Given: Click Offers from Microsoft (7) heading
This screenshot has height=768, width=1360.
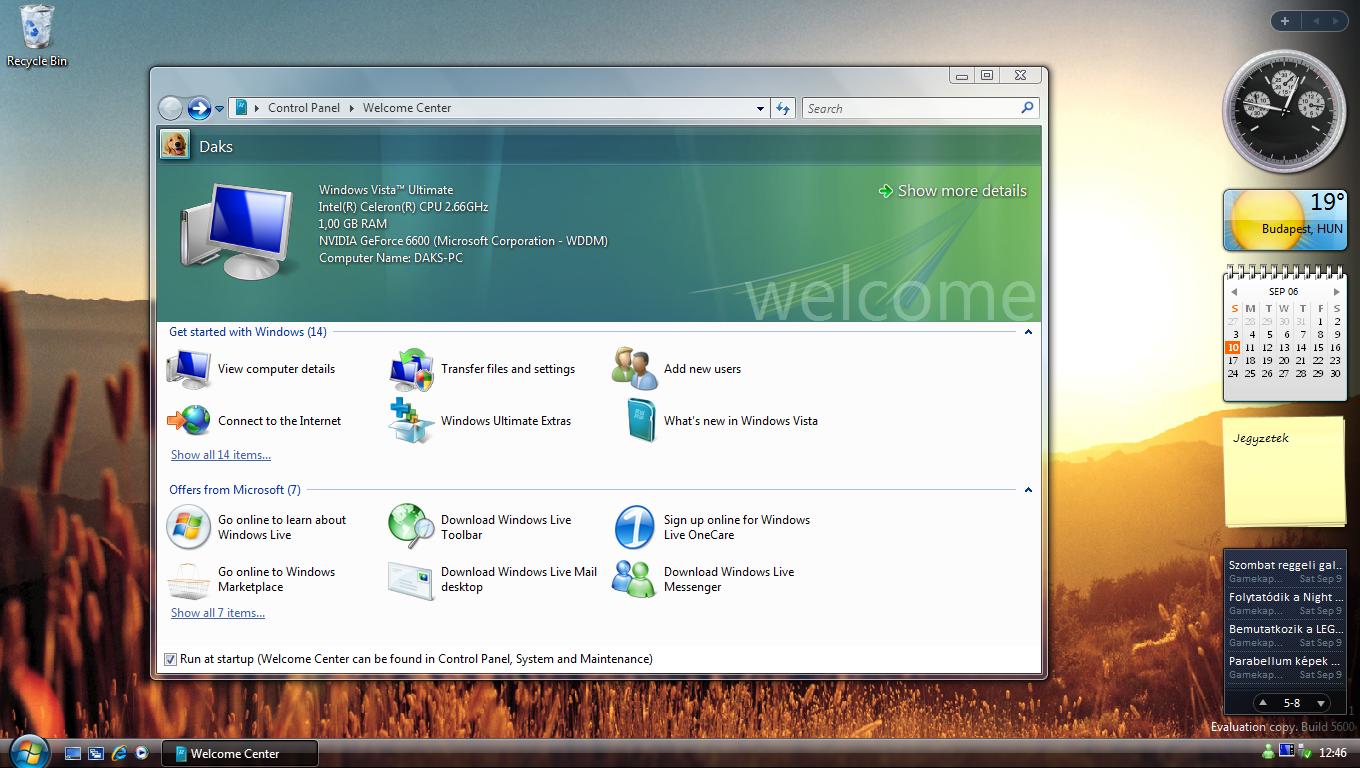Looking at the screenshot, I should point(235,490).
